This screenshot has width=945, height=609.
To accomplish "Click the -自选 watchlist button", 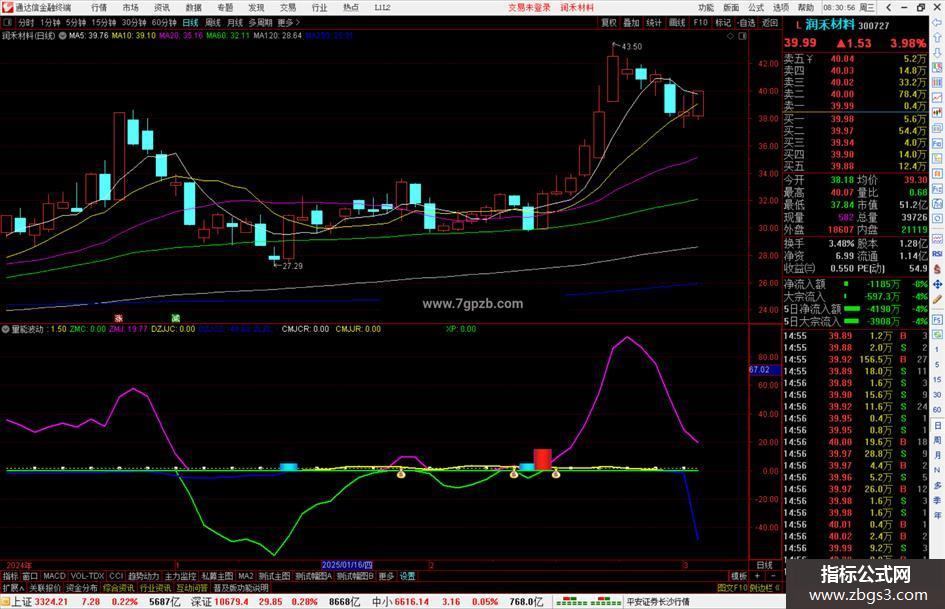I will [x=746, y=22].
